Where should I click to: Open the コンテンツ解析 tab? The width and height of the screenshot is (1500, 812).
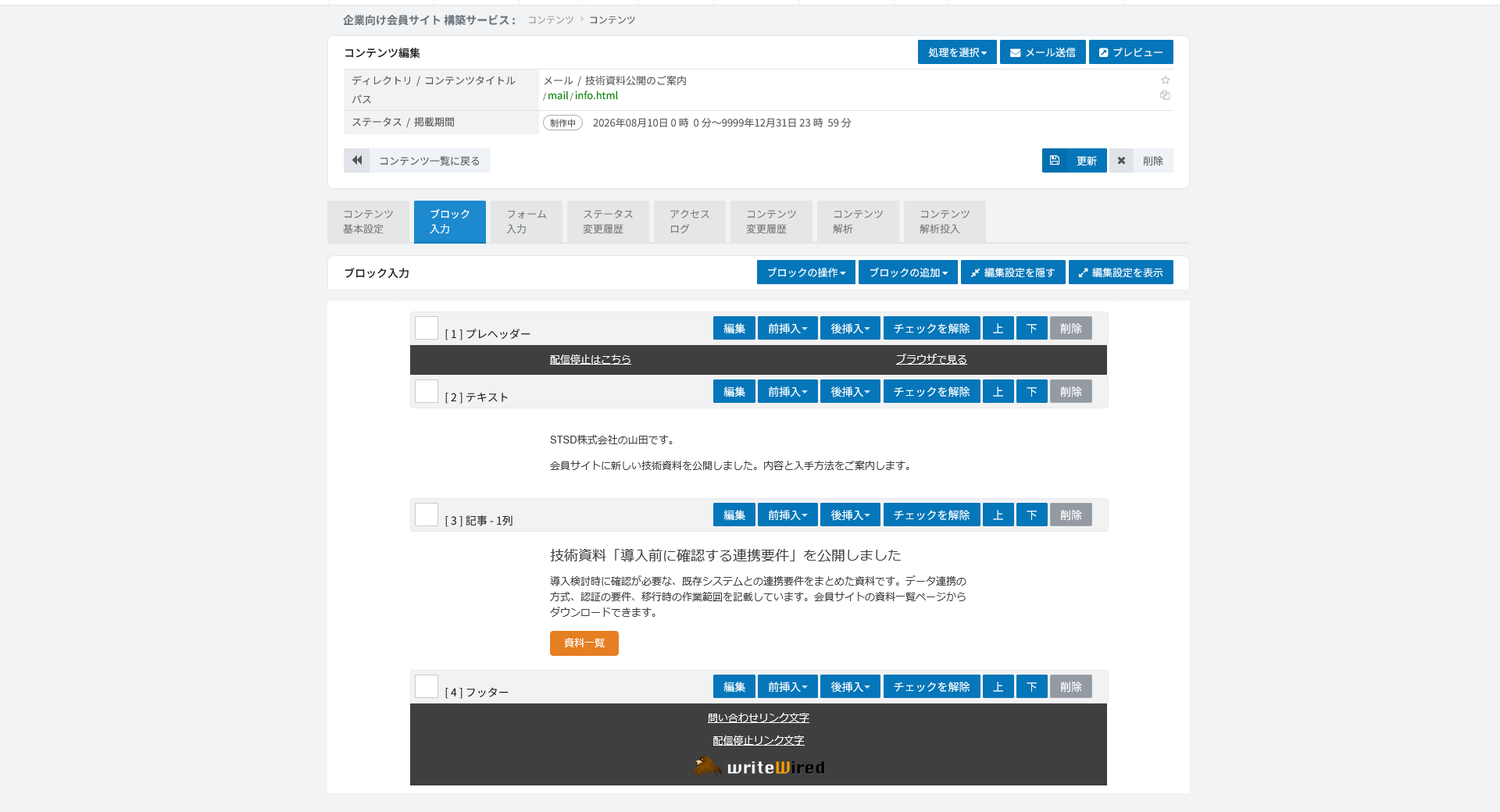point(858,222)
